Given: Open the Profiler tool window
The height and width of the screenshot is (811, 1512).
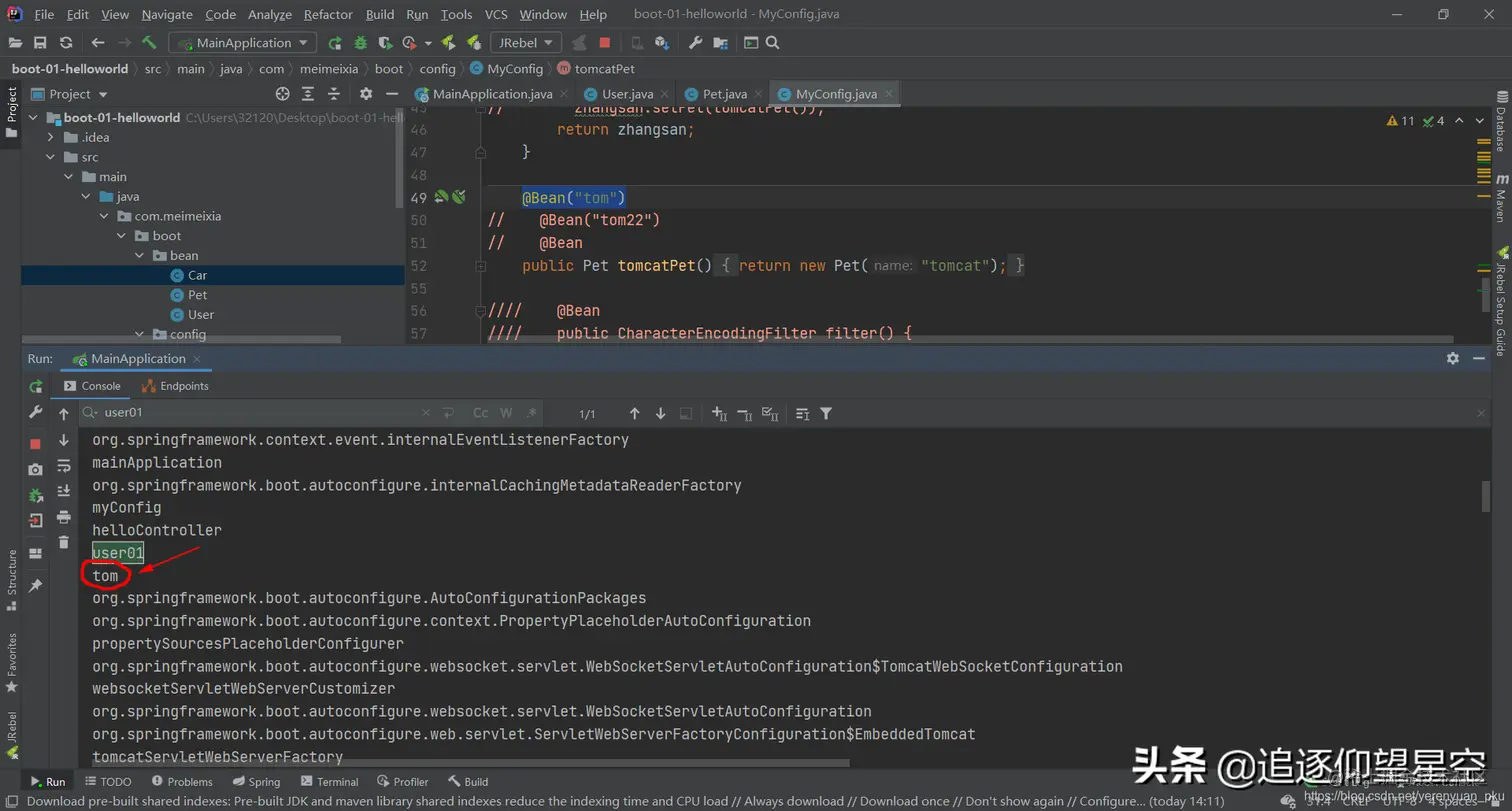Looking at the screenshot, I should (403, 782).
